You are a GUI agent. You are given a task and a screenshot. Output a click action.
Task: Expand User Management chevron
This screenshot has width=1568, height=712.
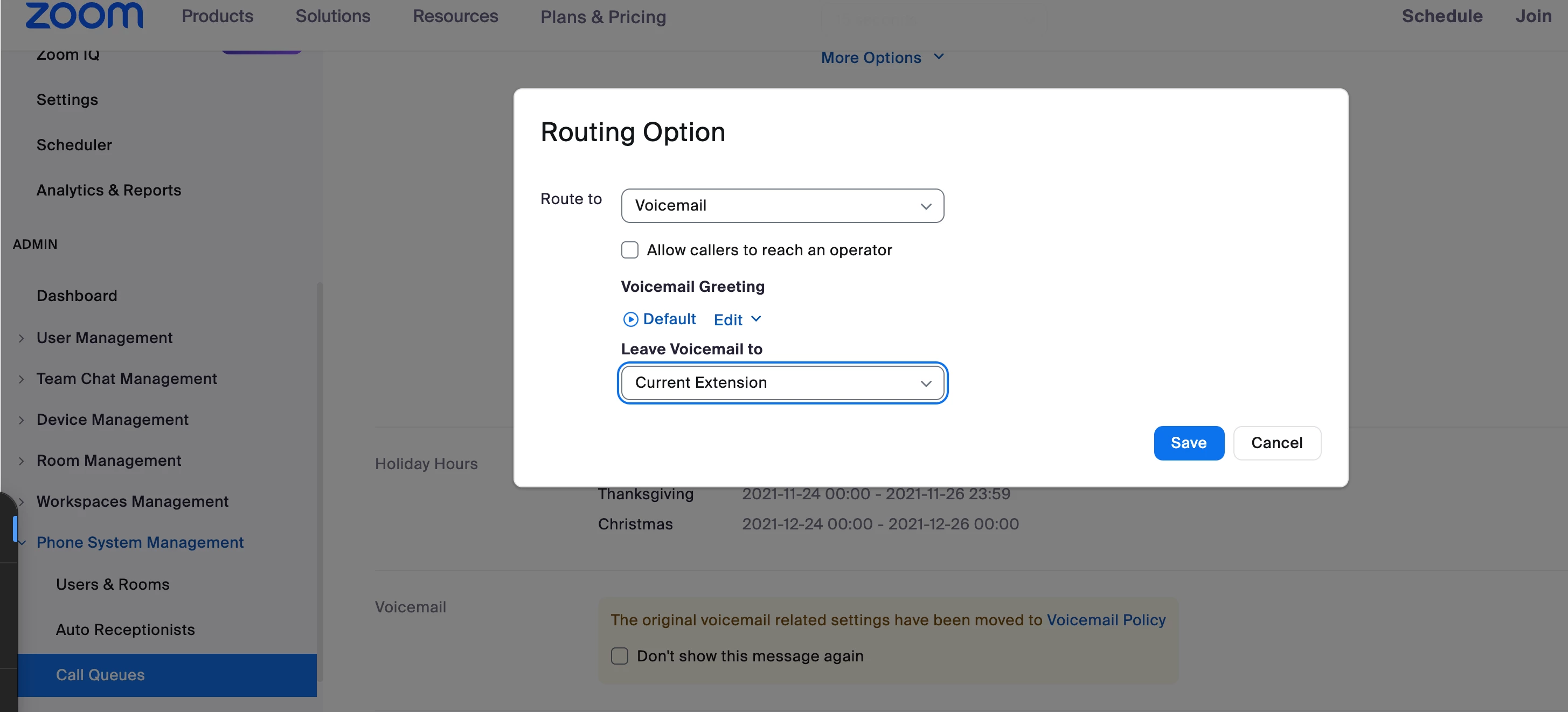22,338
